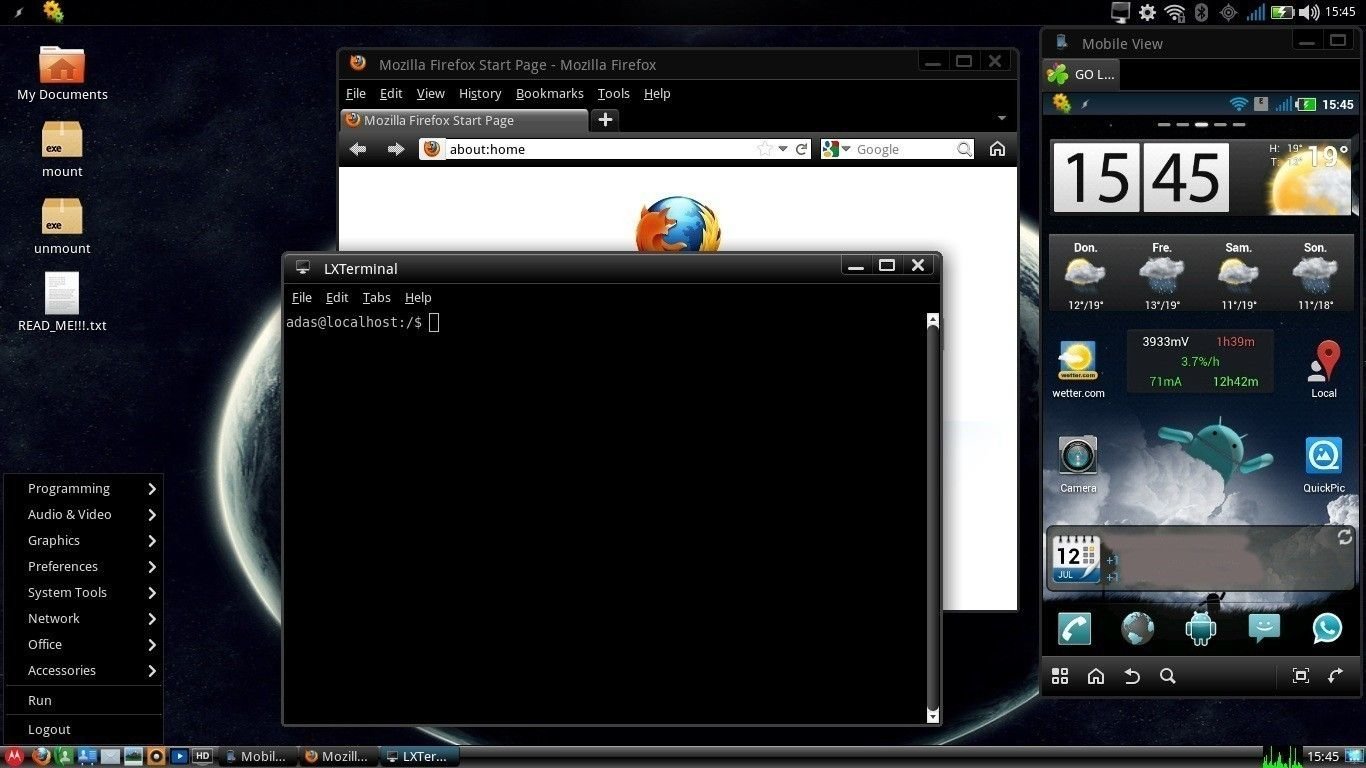Switch to Mobil... window in taskbar
1366x768 pixels.
256,756
